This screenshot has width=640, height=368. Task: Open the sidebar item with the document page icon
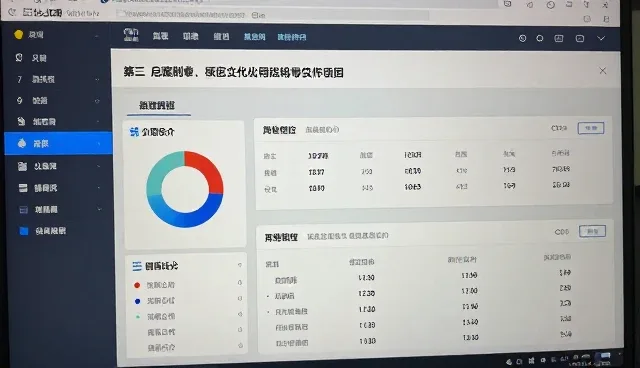pyautogui.click(x=57, y=122)
